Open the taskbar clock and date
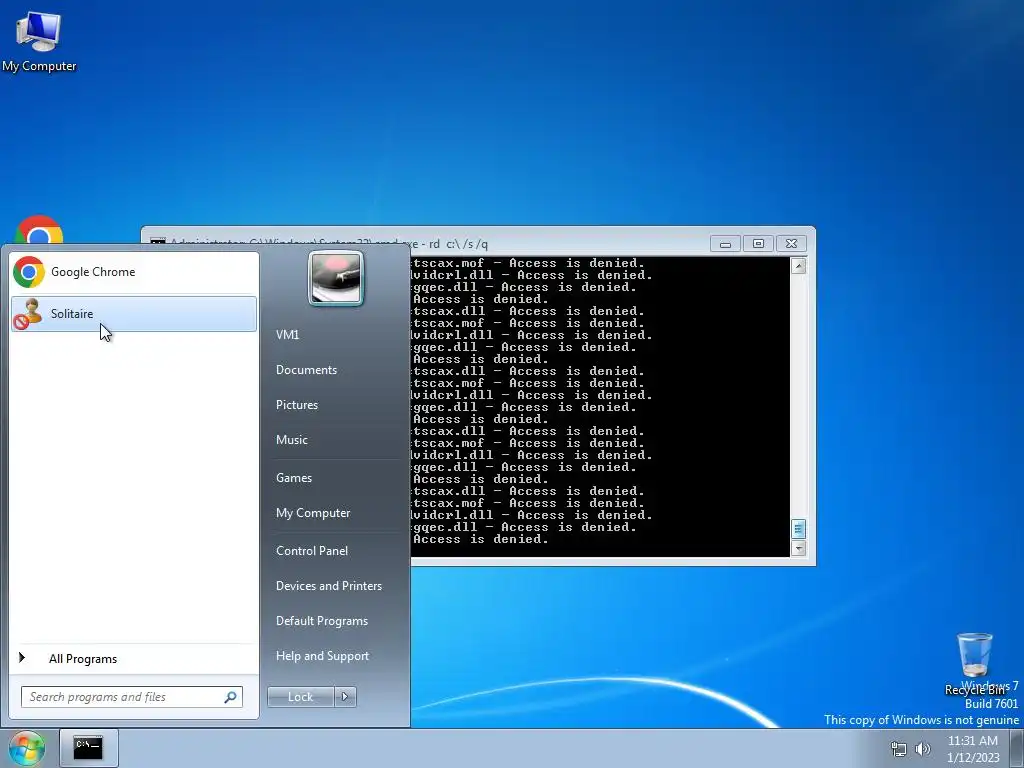The height and width of the screenshot is (768, 1024). tap(973, 749)
